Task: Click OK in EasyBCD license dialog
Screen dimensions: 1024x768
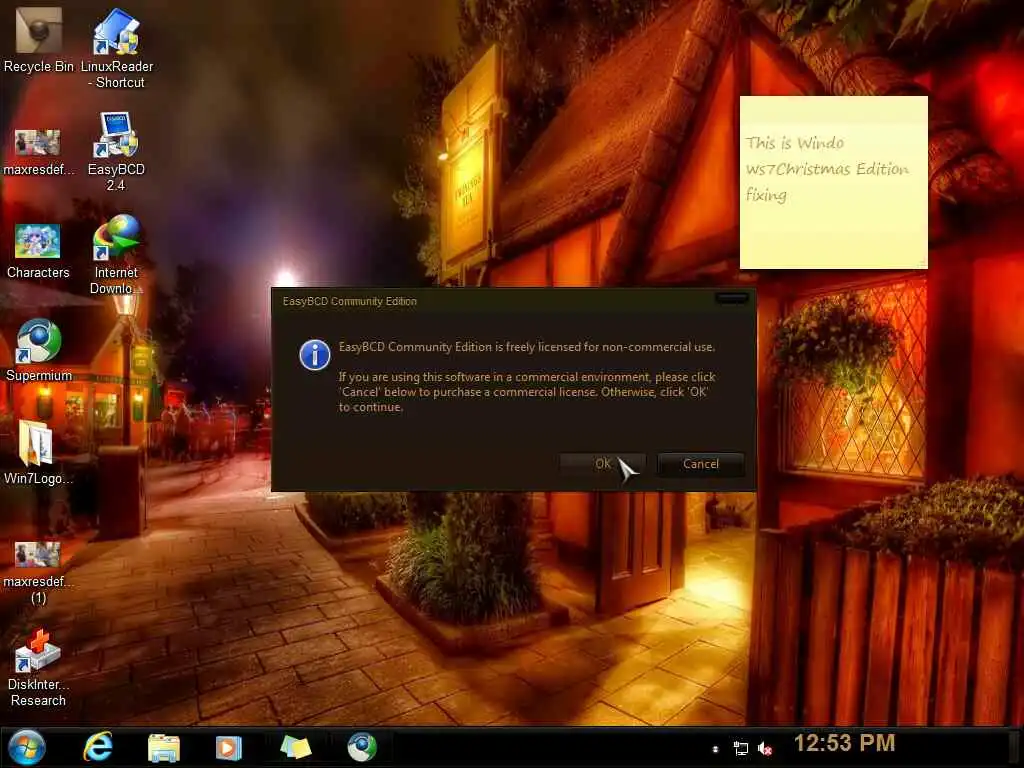Action: click(602, 464)
